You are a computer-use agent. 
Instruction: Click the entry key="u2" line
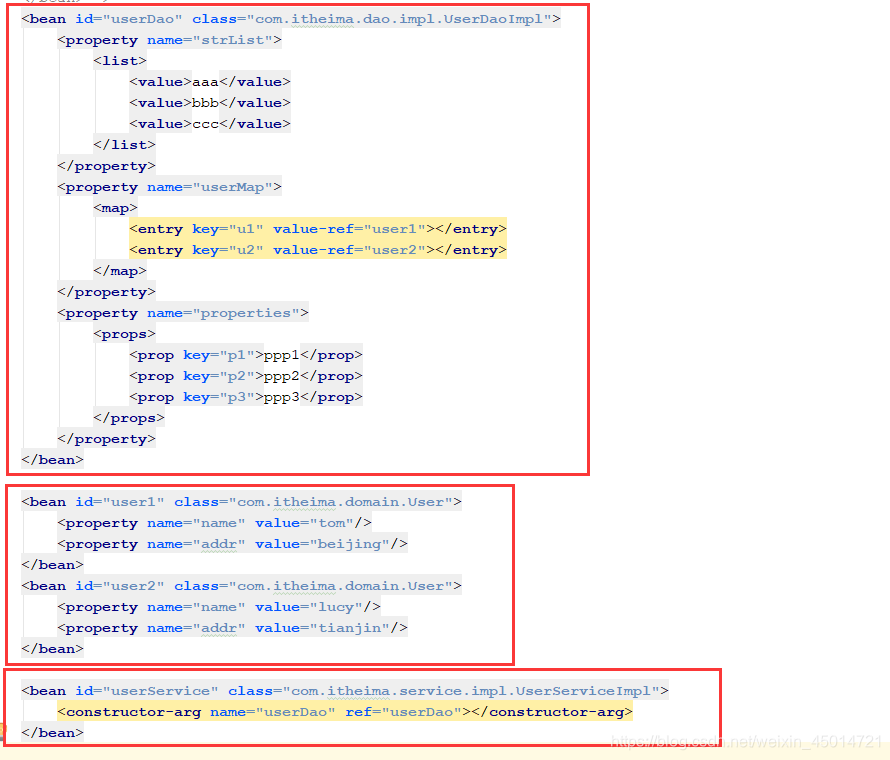318,250
